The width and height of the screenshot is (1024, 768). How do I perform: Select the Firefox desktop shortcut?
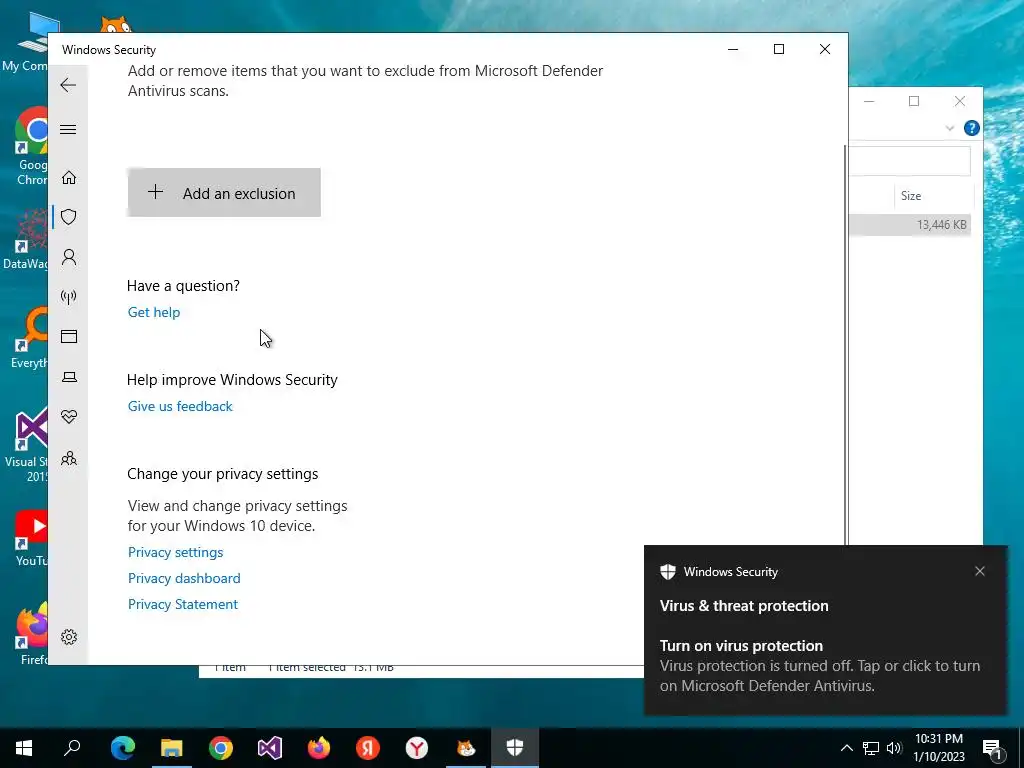tap(31, 633)
